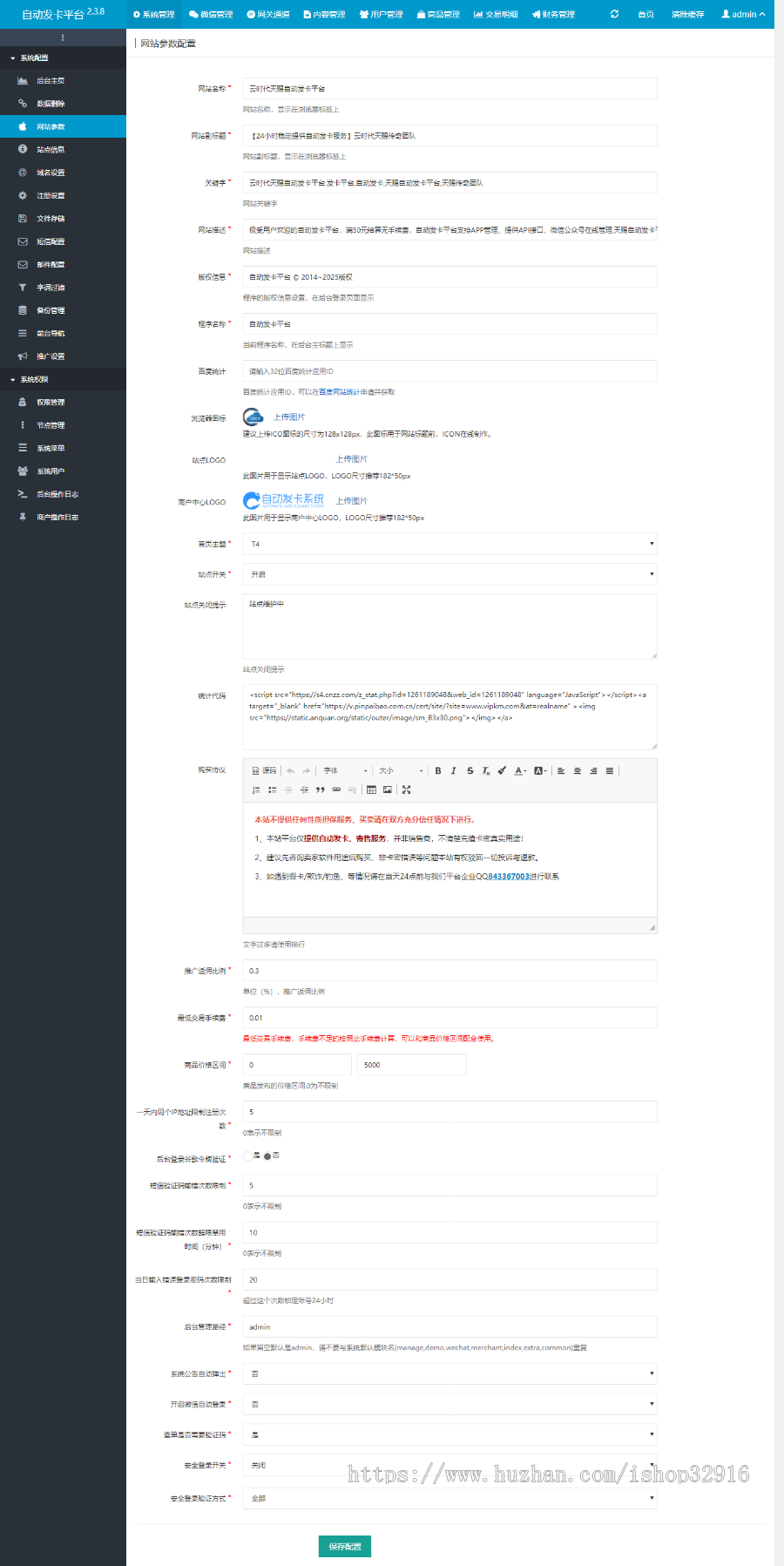Click the 网站名称 input field
The height and width of the screenshot is (1566, 784).
(449, 89)
